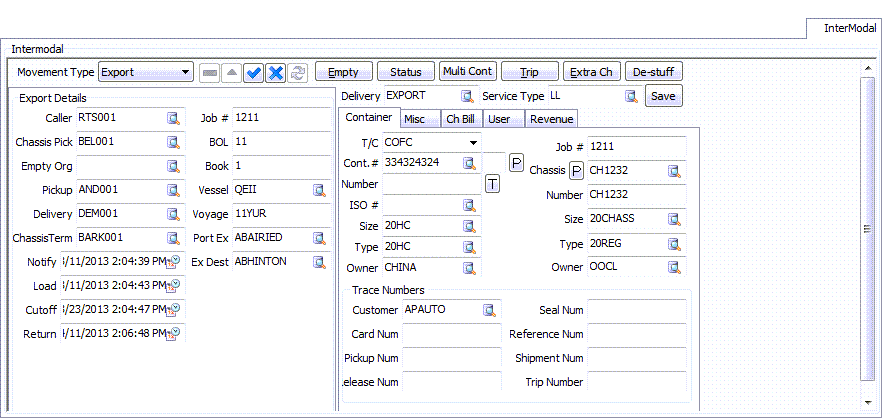Open calendar picker on the Cutoff date
This screenshot has width=884, height=419.
175,310
